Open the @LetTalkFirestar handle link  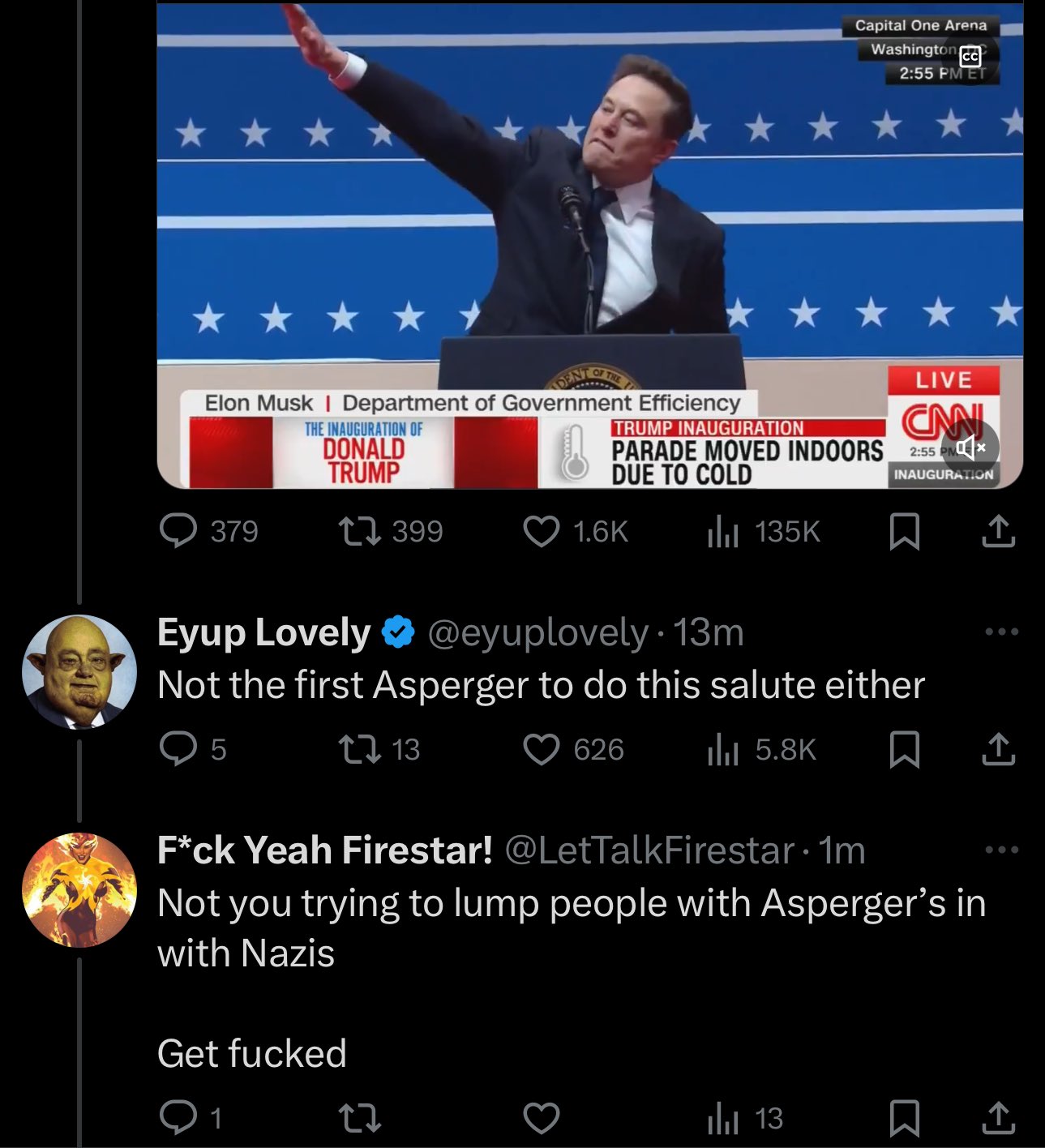[x=649, y=850]
